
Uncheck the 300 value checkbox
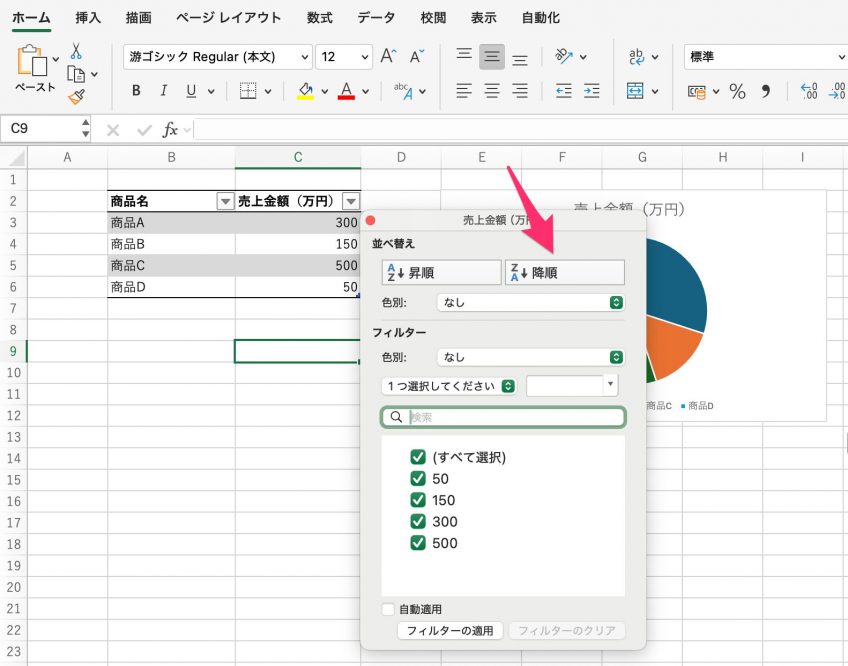(419, 521)
